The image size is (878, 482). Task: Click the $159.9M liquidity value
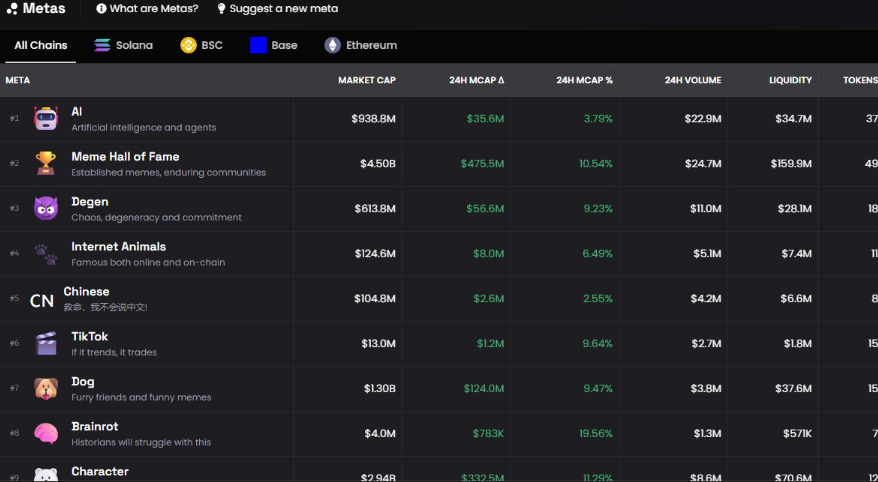tap(791, 163)
